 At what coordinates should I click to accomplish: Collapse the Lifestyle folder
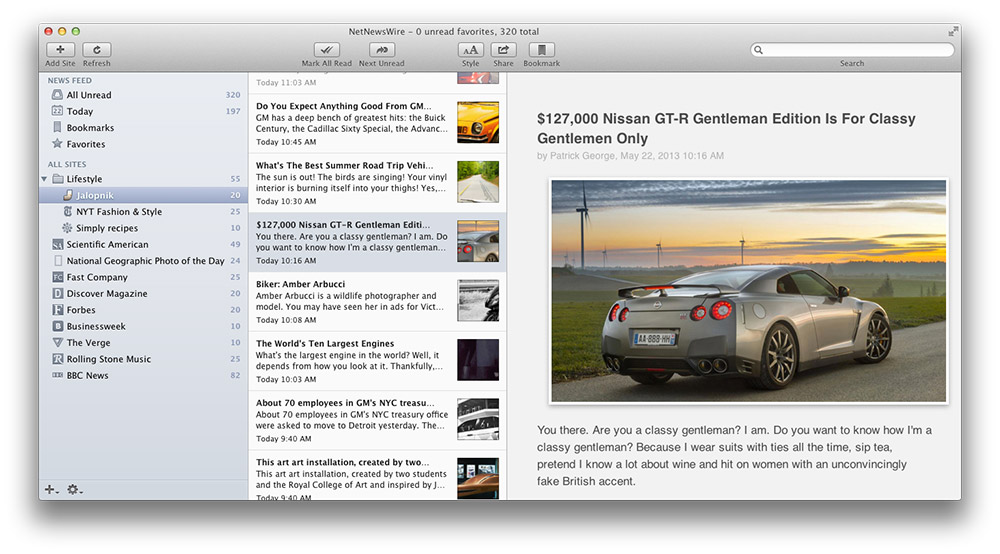click(x=44, y=179)
